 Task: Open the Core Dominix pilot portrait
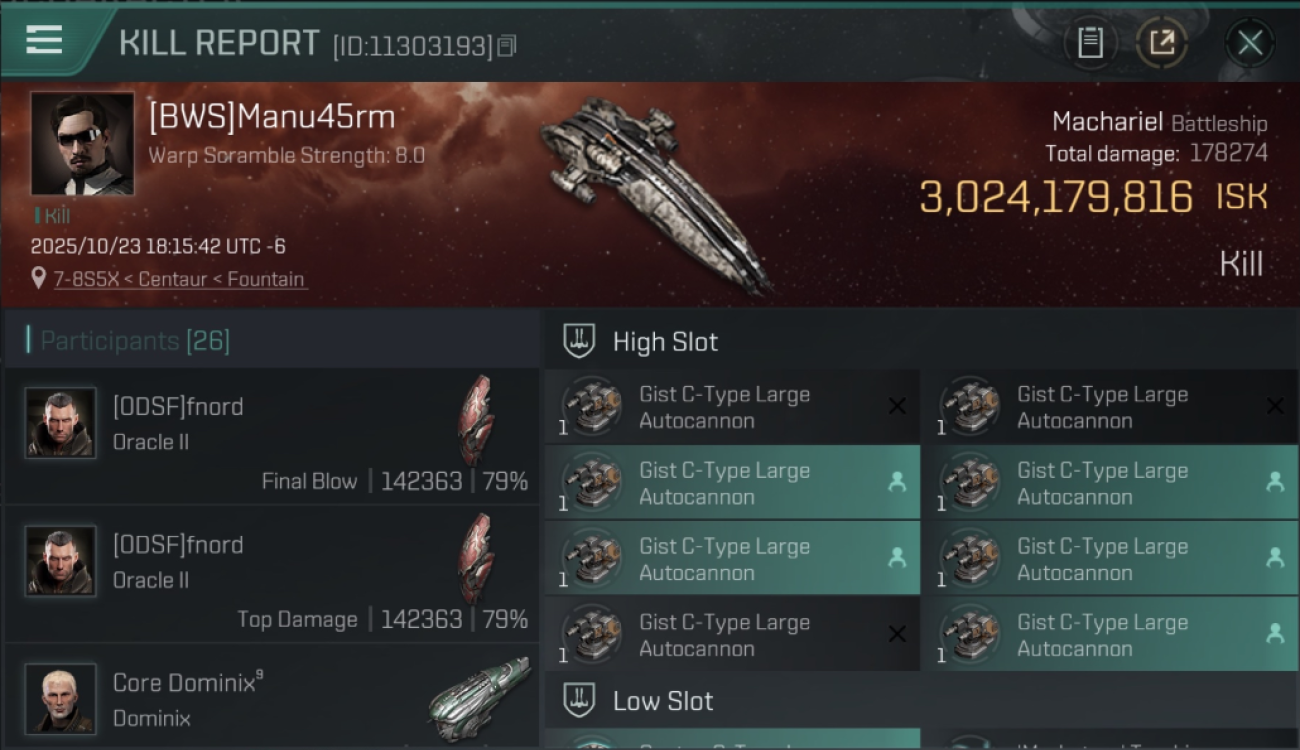point(60,698)
